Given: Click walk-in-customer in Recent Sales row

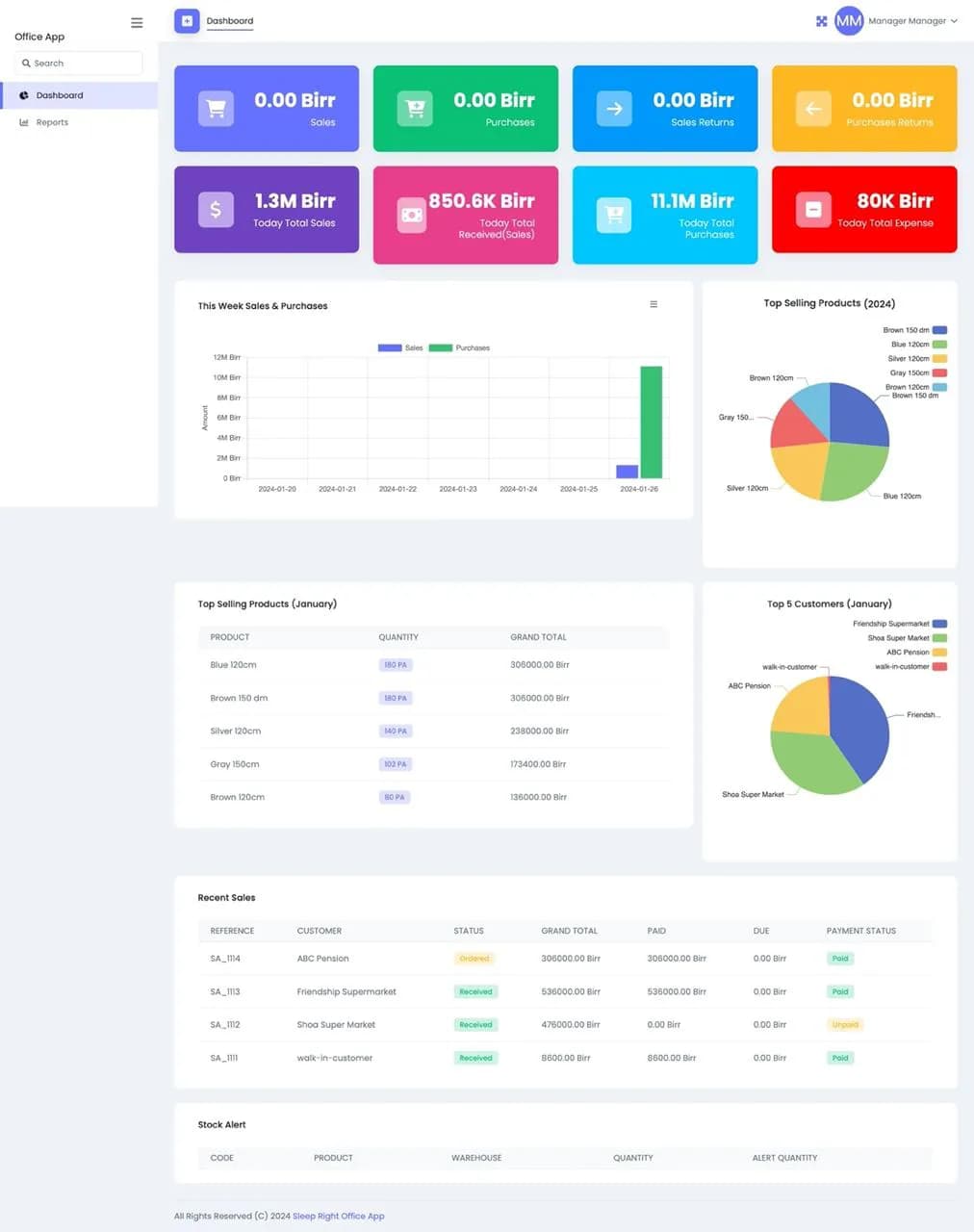Looking at the screenshot, I should tap(335, 1058).
